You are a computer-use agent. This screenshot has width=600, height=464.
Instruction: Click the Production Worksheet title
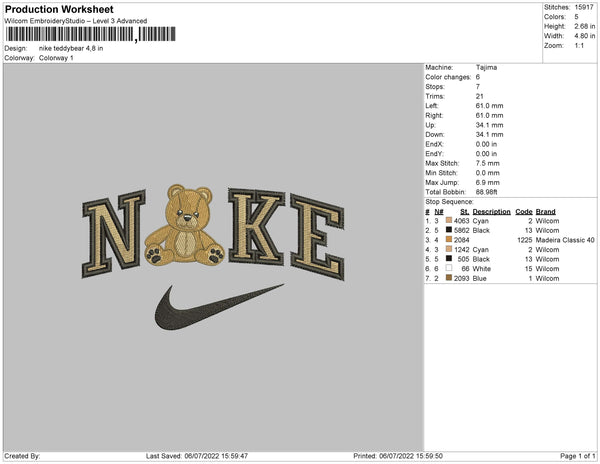click(x=59, y=9)
